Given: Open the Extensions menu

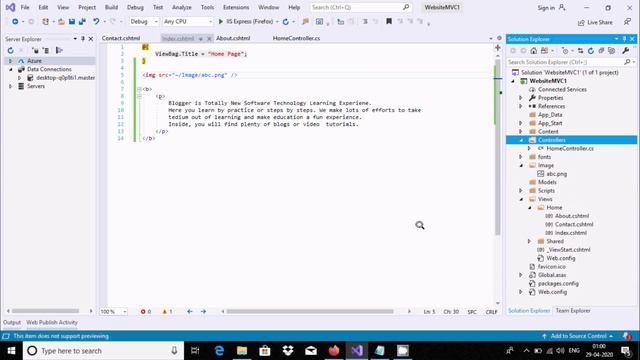Looking at the screenshot, I should [236, 7].
